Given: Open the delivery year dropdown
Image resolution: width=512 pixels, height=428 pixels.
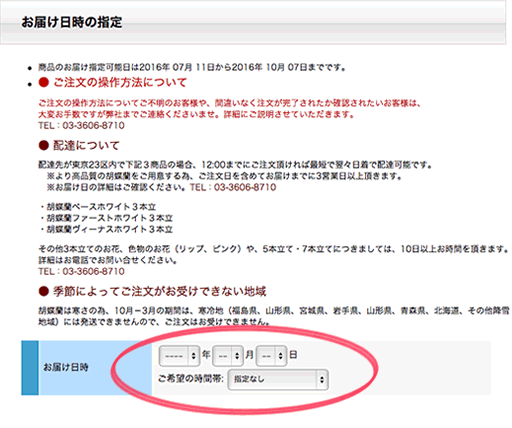Looking at the screenshot, I should click(x=179, y=356).
